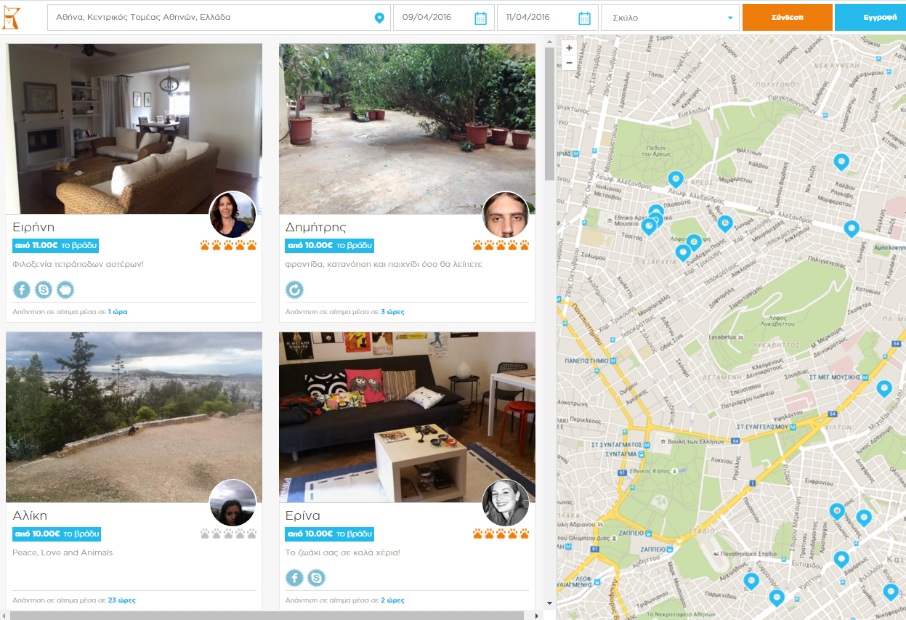Click Αλίκη's profile avatar photo
The image size is (906, 620).
point(233,503)
